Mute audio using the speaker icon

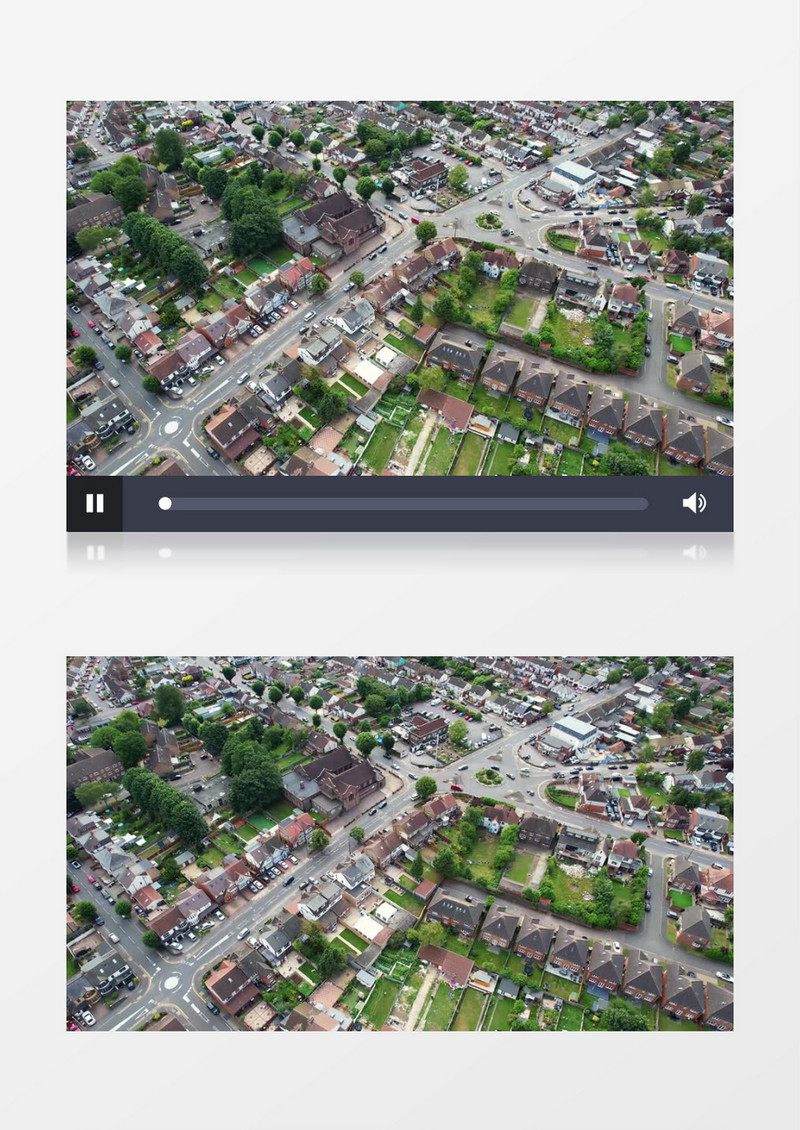(694, 503)
